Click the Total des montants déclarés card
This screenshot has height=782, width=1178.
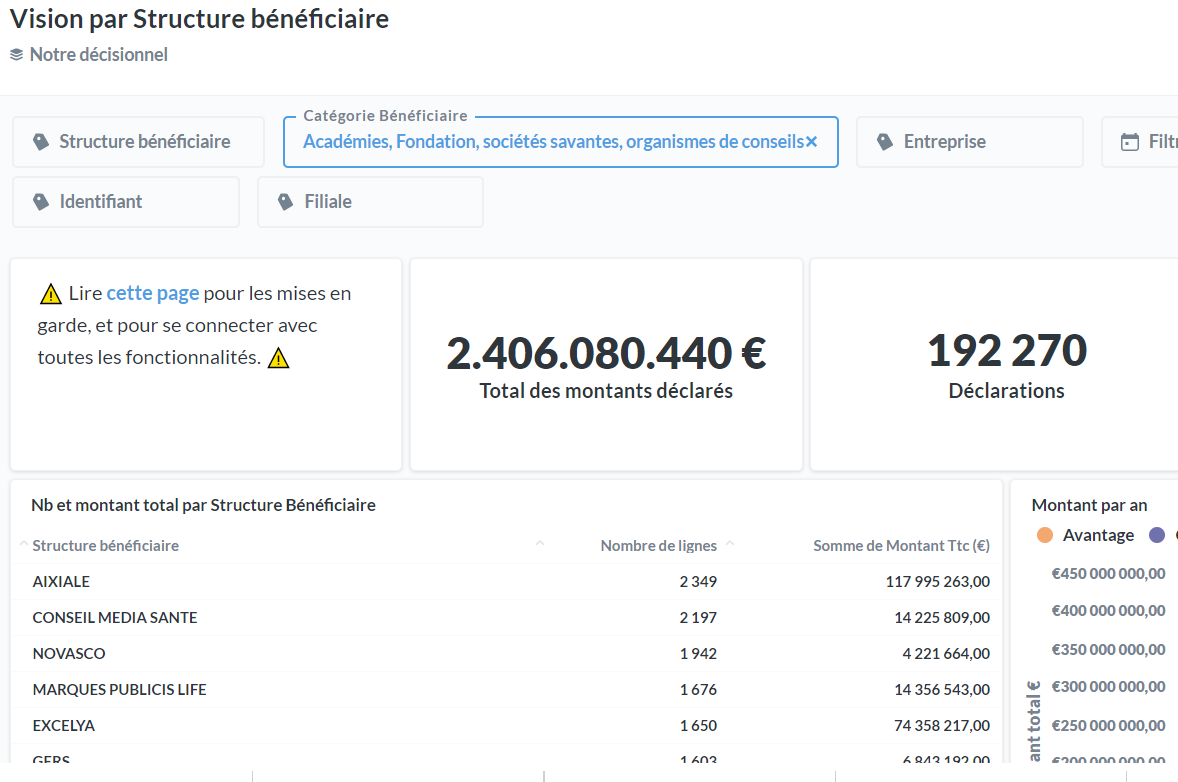point(606,365)
